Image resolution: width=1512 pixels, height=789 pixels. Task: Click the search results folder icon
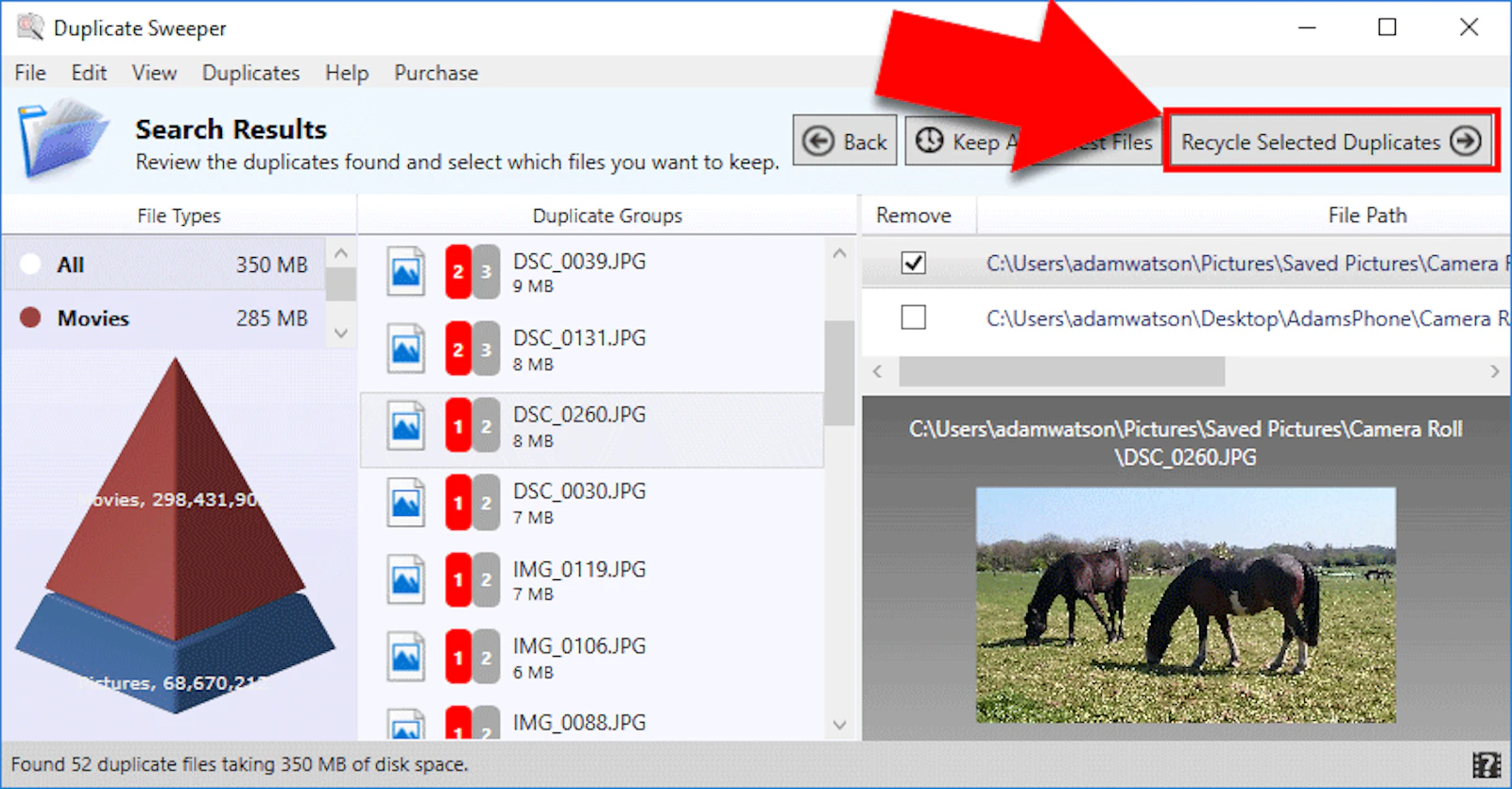pyautogui.click(x=63, y=140)
